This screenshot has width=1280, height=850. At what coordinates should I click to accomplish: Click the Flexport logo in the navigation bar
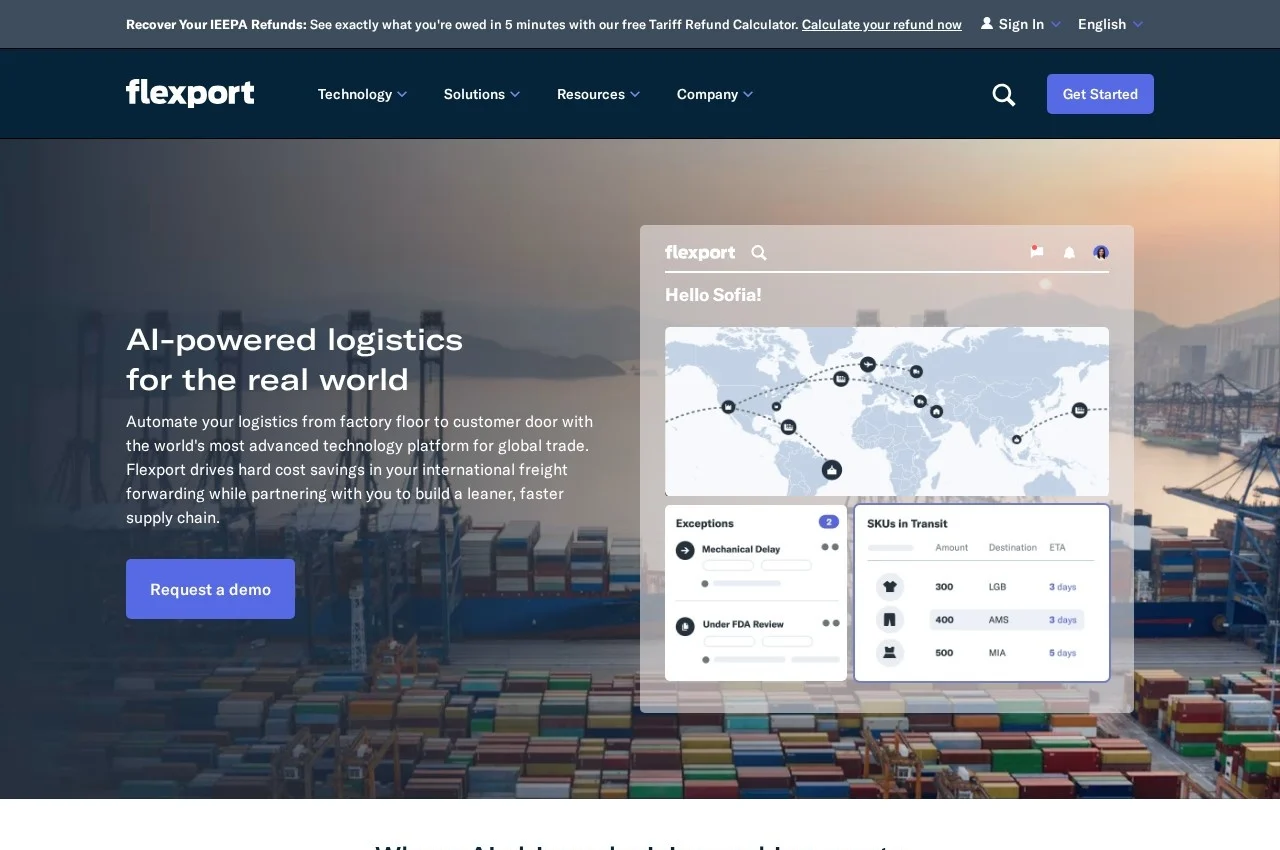190,93
